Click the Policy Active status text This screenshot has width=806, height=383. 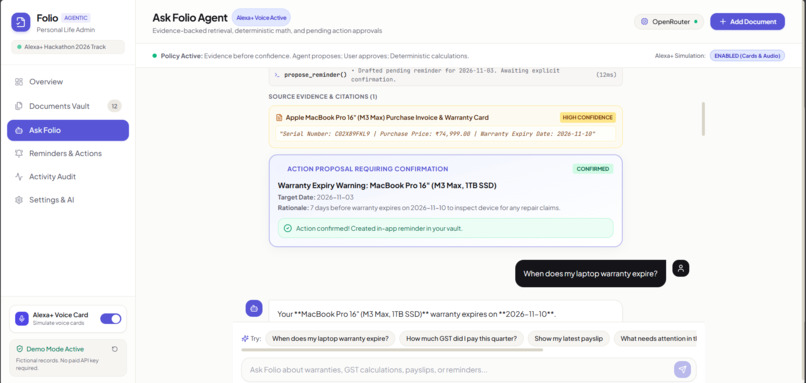pos(315,56)
